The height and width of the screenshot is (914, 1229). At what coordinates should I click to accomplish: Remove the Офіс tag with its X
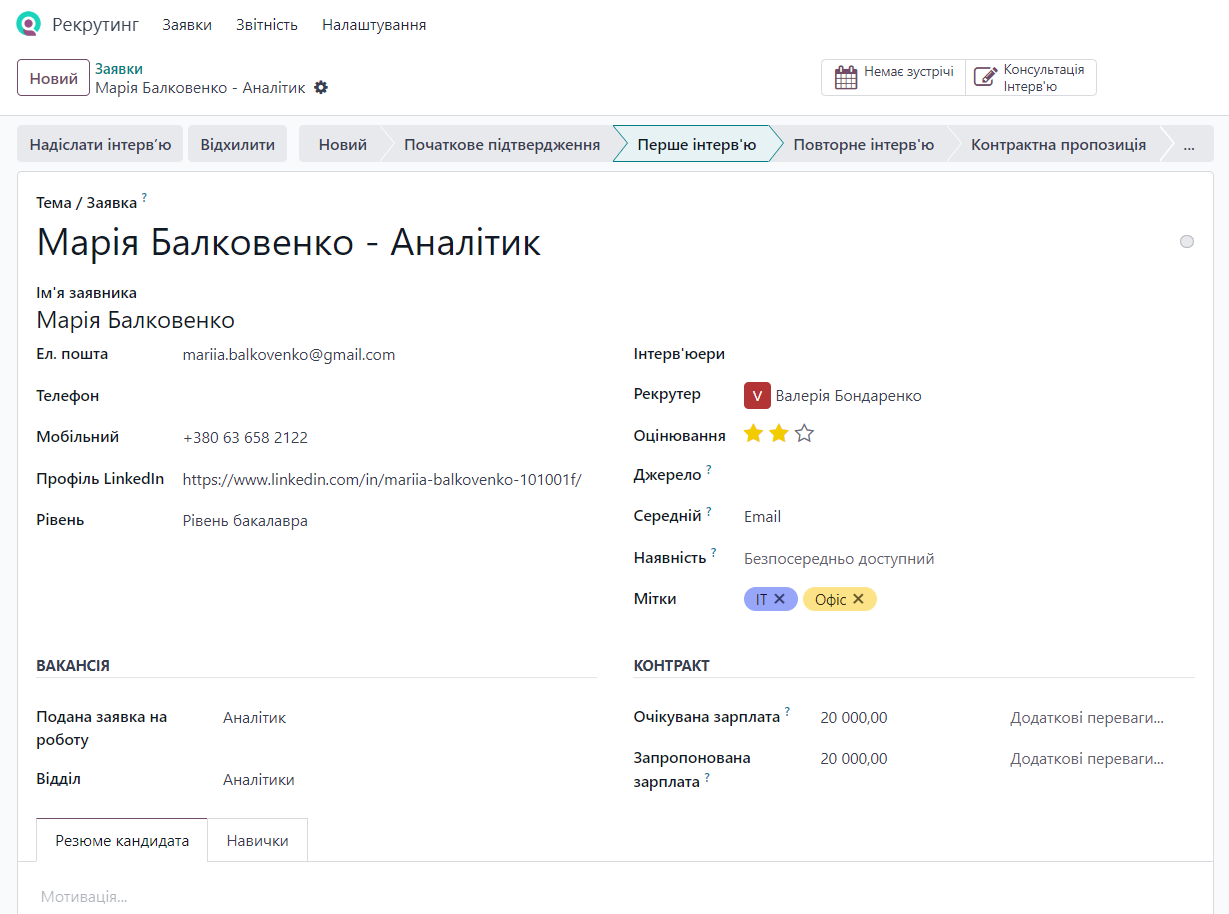[858, 599]
